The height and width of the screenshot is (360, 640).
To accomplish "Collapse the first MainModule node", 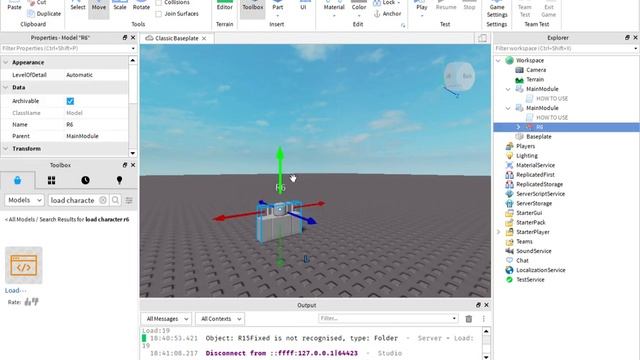I will (508, 89).
